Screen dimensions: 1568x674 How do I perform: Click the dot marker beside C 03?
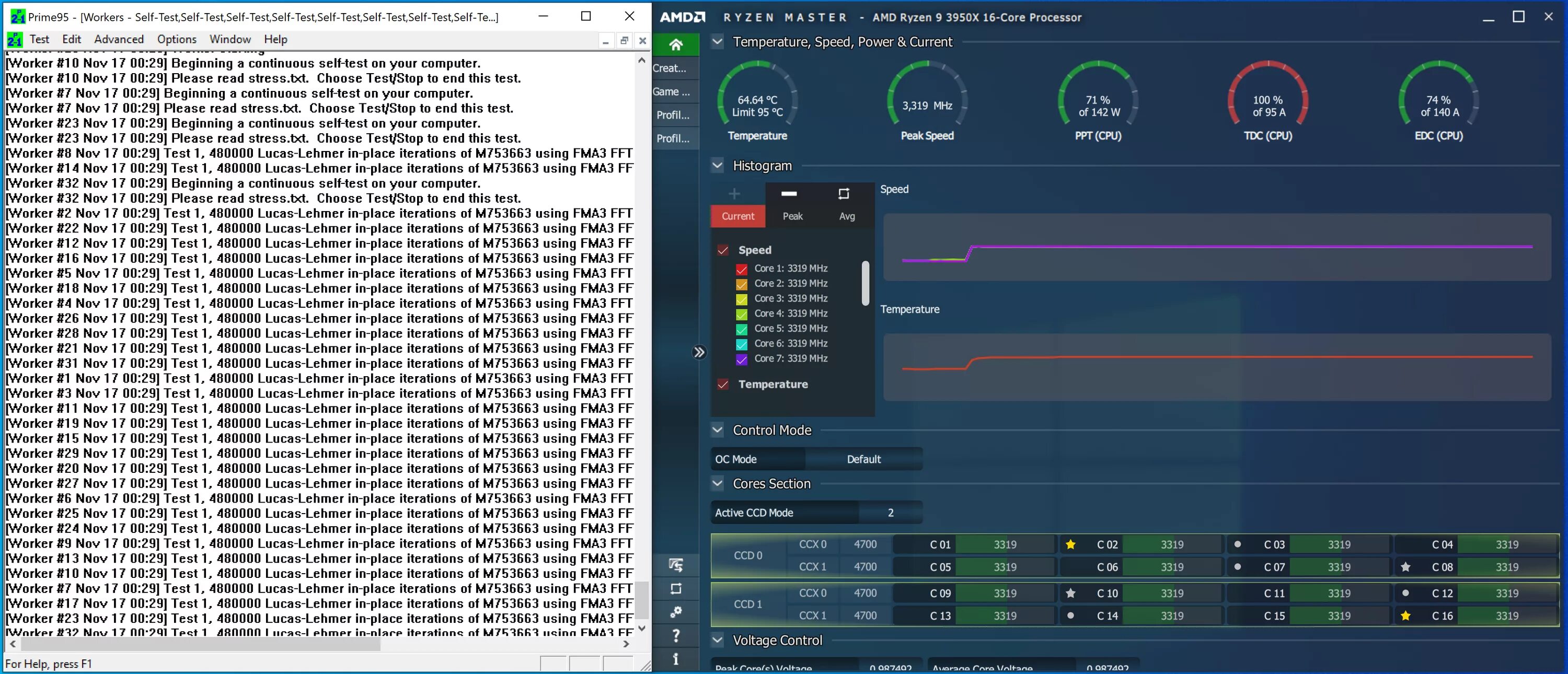pos(1237,544)
